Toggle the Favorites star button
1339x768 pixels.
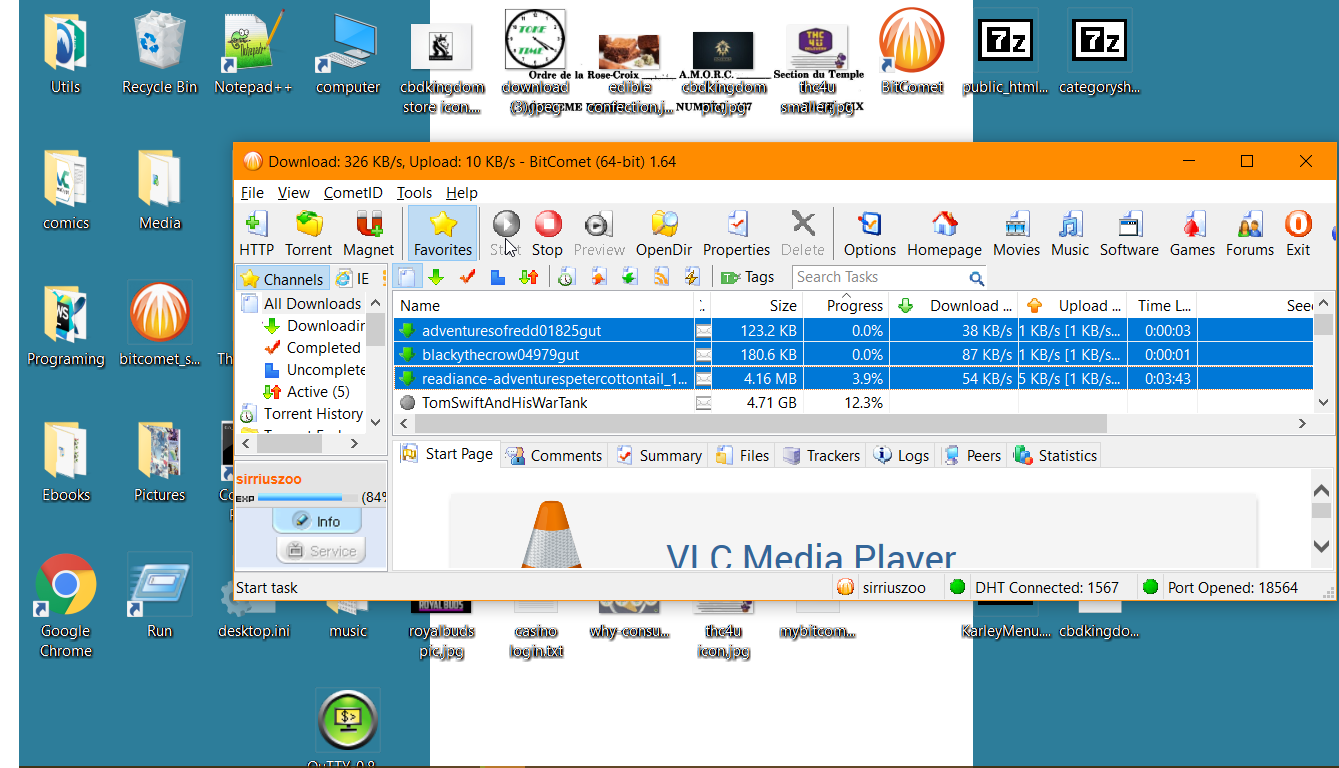point(443,233)
